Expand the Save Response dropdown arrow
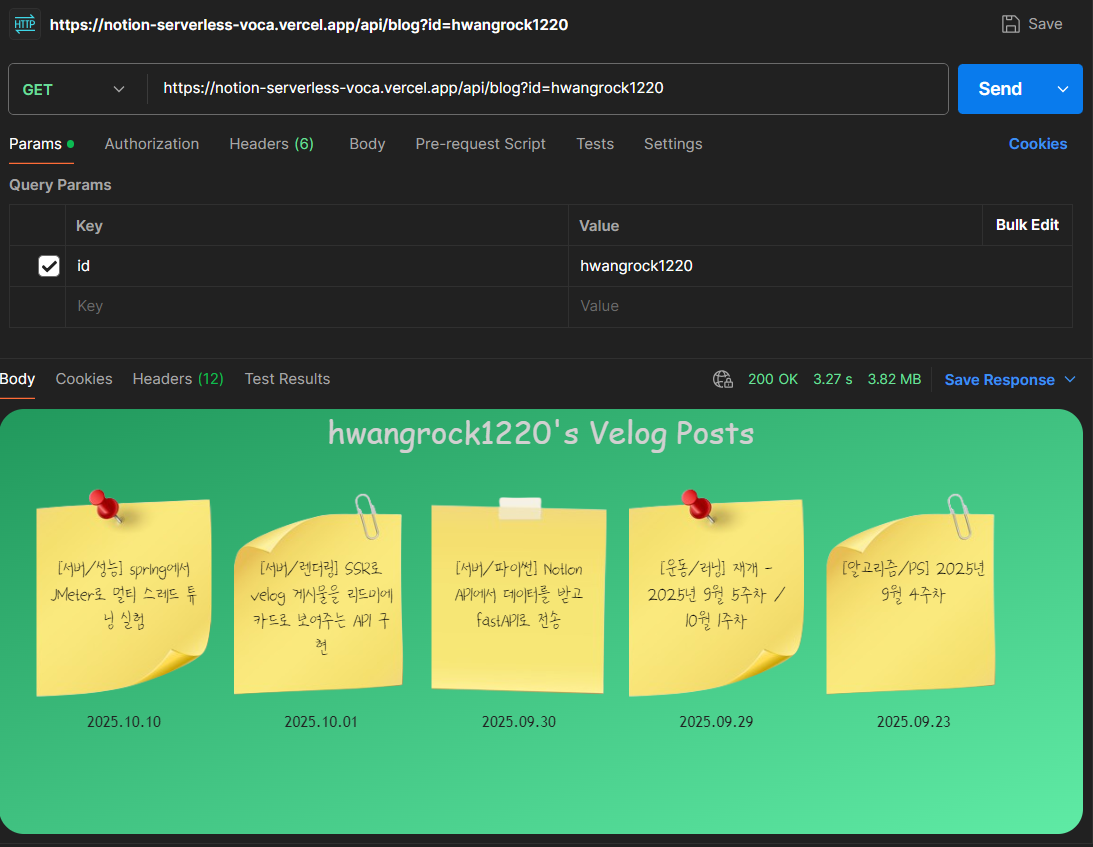The image size is (1093, 847). pyautogui.click(x=1071, y=379)
